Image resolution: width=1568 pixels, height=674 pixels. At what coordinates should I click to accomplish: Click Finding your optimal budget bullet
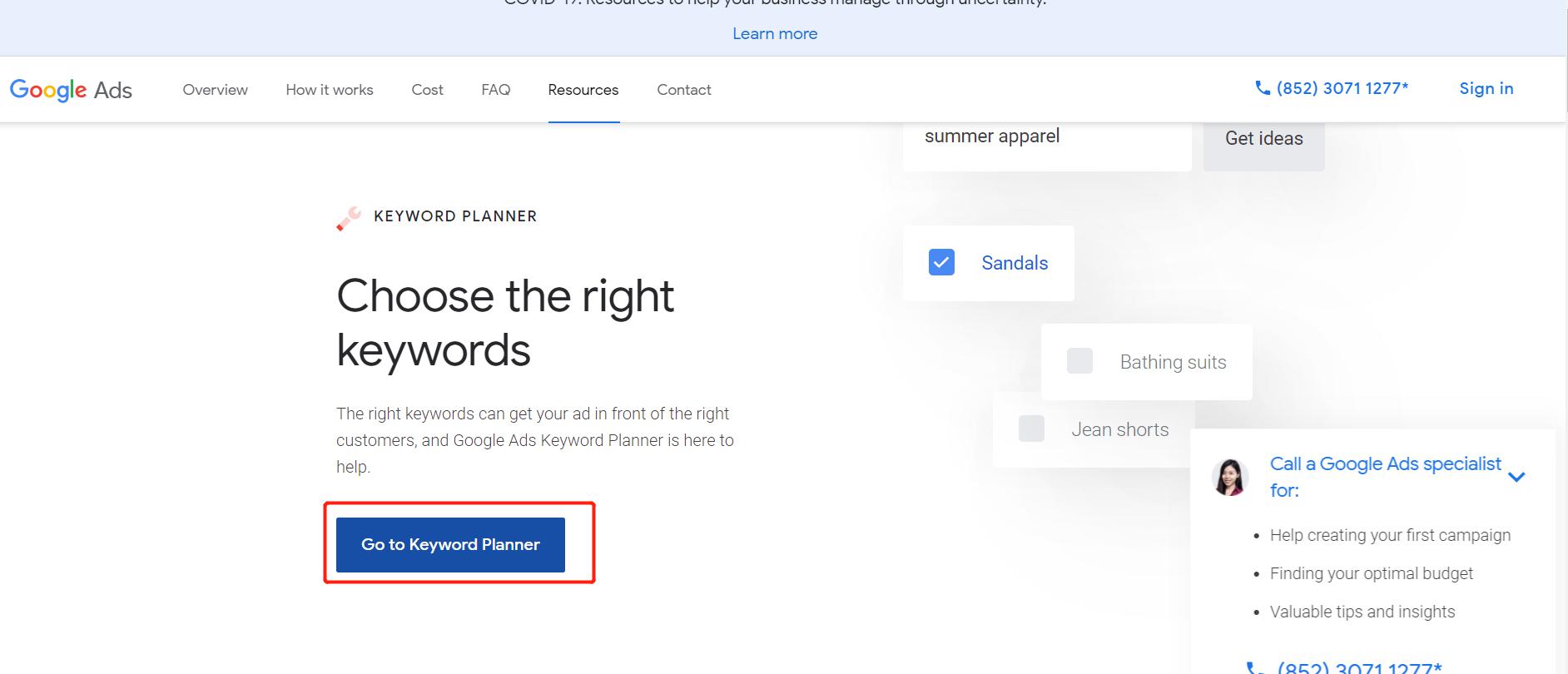(1372, 573)
